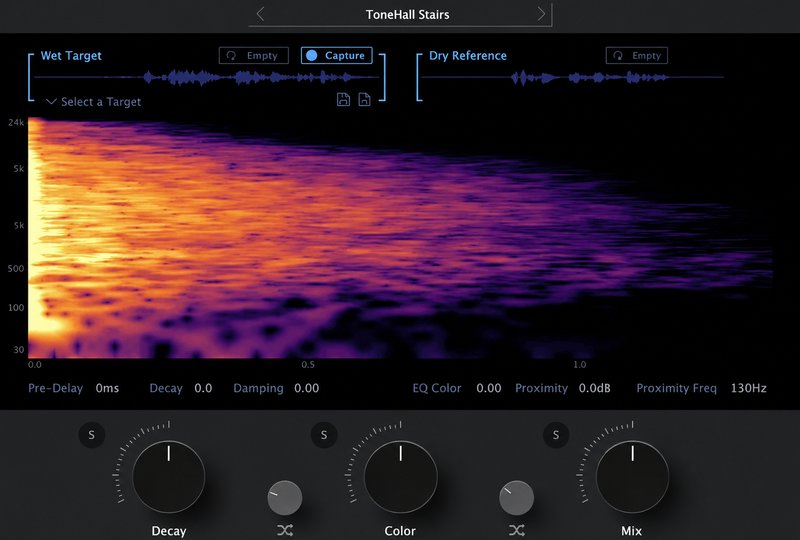The width and height of the screenshot is (800, 540).
Task: Click the reverb spectrogram display
Action: click(401, 238)
